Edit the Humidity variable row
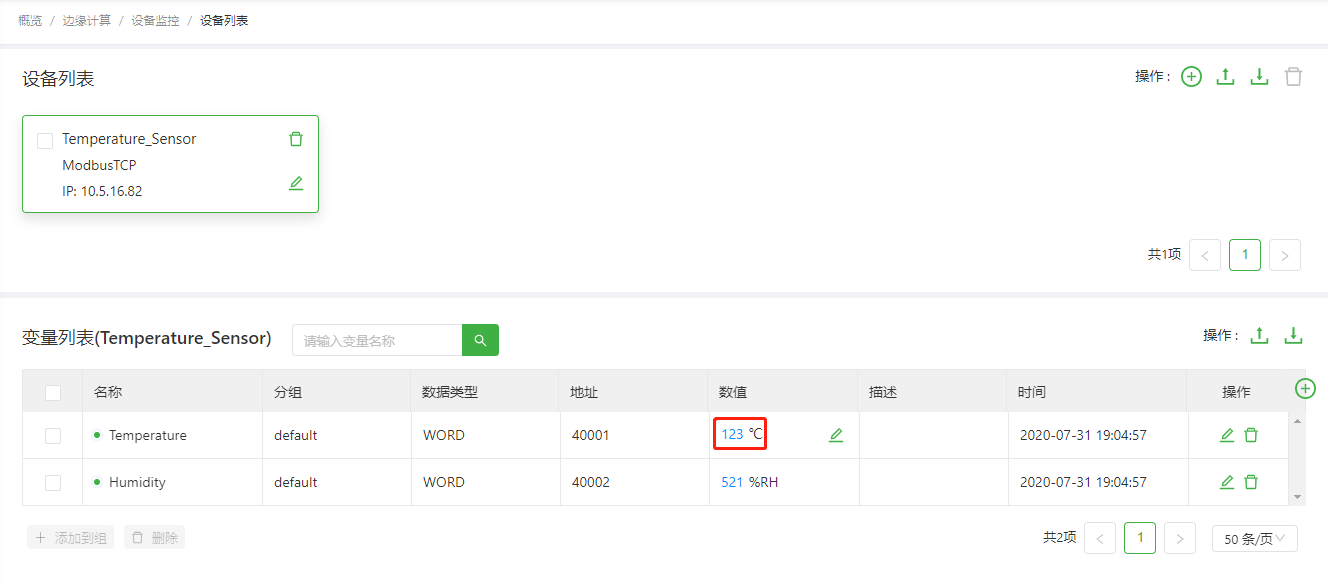This screenshot has width=1328, height=582. coord(1227,482)
